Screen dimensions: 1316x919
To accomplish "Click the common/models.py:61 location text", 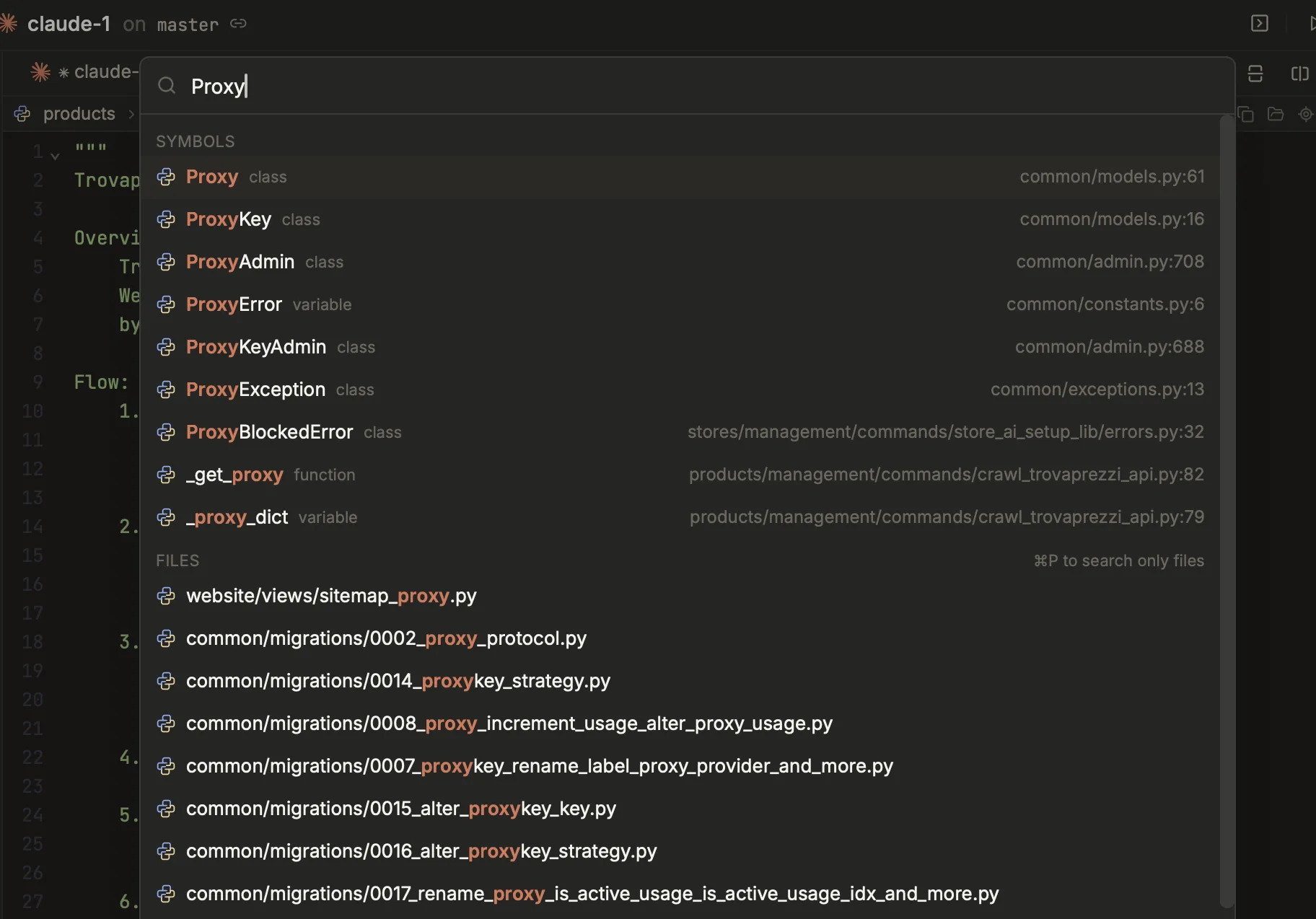I will (1112, 177).
